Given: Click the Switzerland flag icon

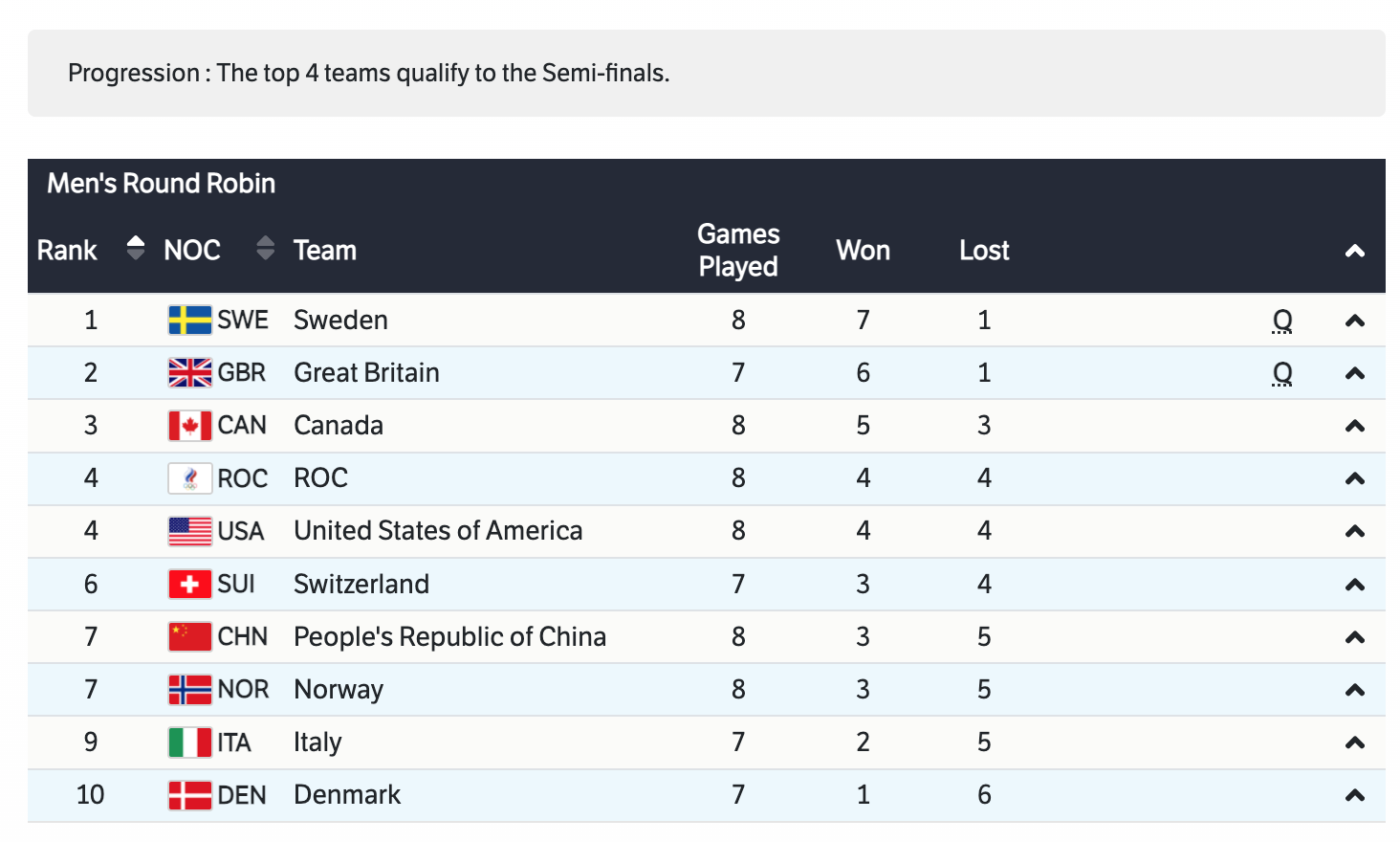Looking at the screenshot, I should click(x=189, y=584).
